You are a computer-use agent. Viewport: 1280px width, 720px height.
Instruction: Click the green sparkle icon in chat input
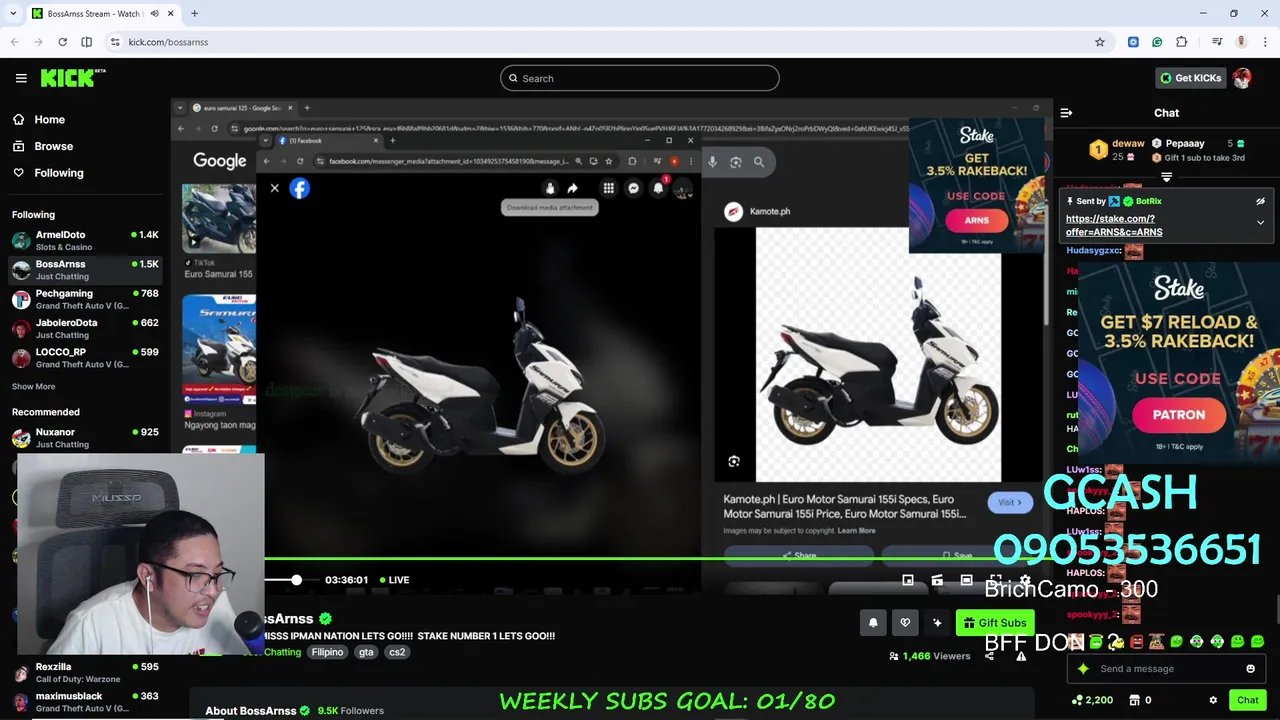[1083, 669]
